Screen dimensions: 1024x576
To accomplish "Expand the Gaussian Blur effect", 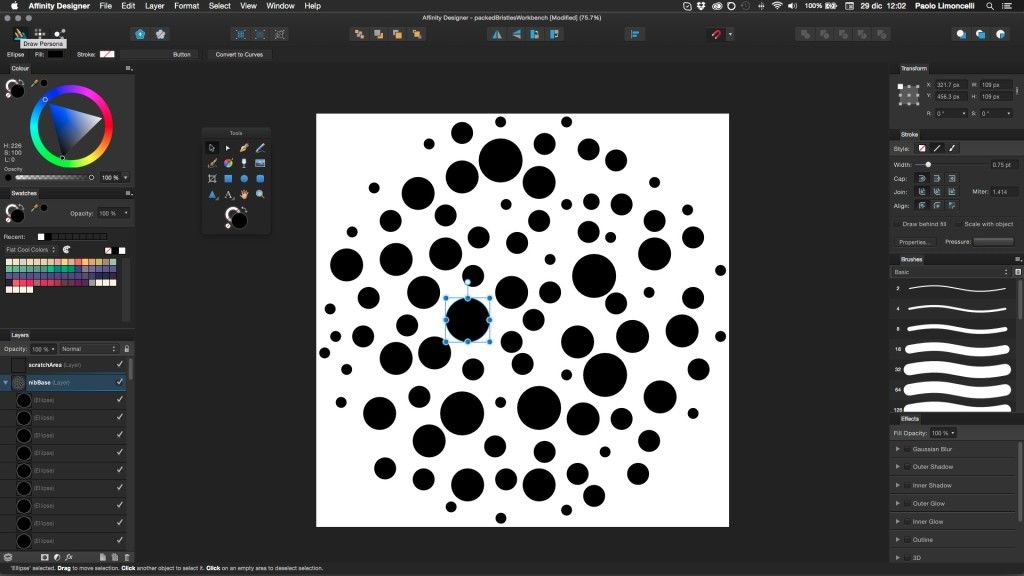I will [897, 449].
